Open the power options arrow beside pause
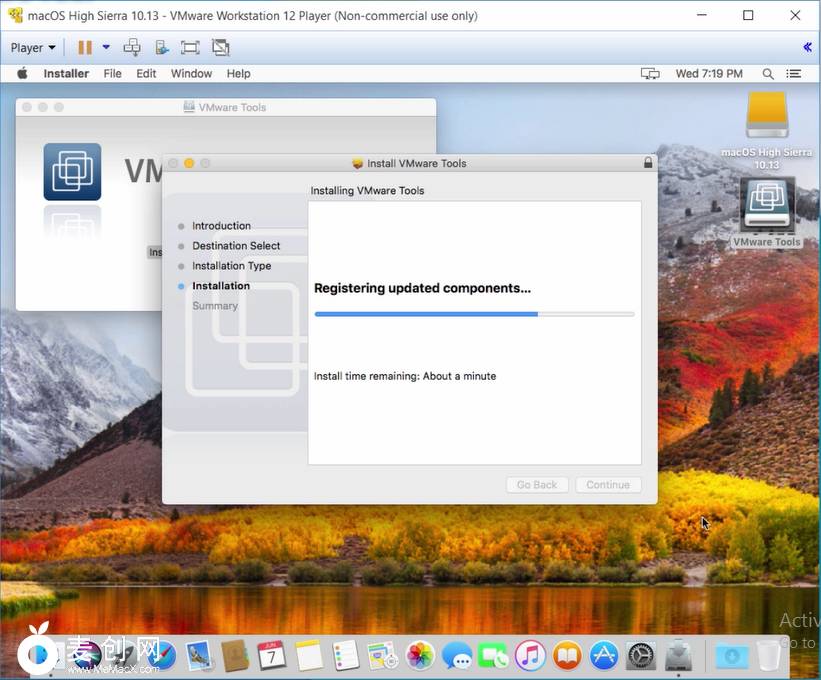 [106, 47]
